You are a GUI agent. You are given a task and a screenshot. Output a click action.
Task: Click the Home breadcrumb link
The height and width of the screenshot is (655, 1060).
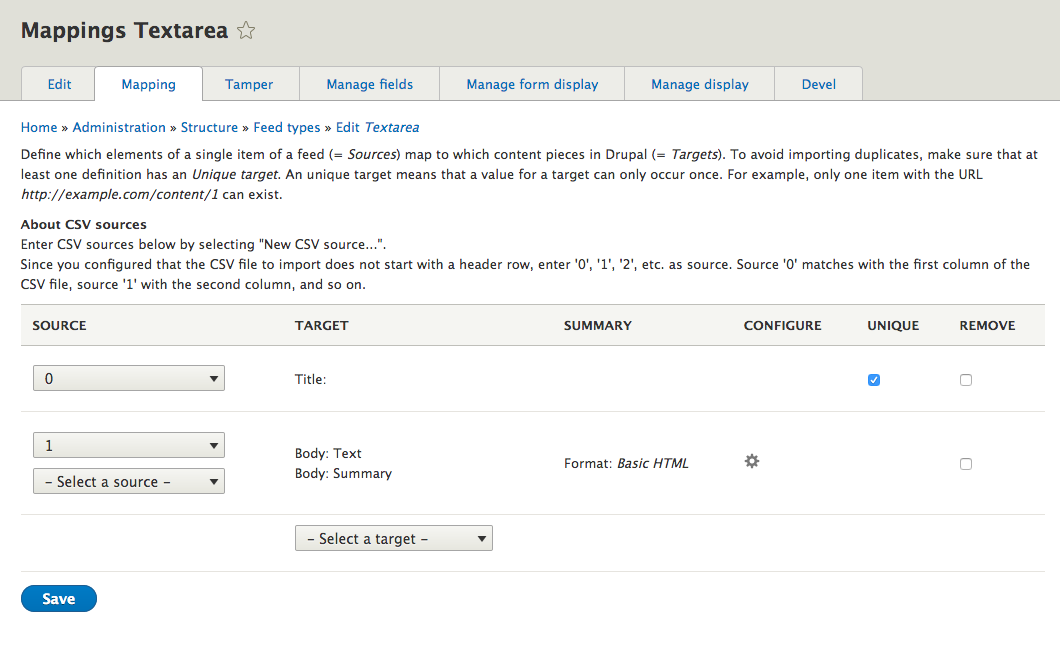pos(38,127)
